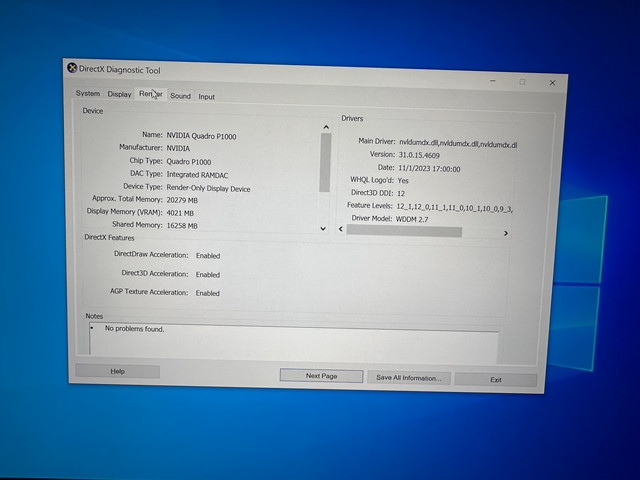Click Save All Information button

point(409,378)
